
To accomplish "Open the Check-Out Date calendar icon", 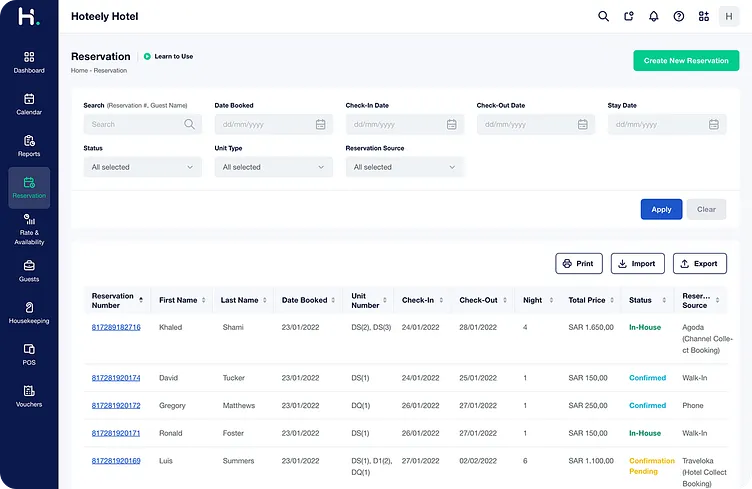I will tap(582, 124).
